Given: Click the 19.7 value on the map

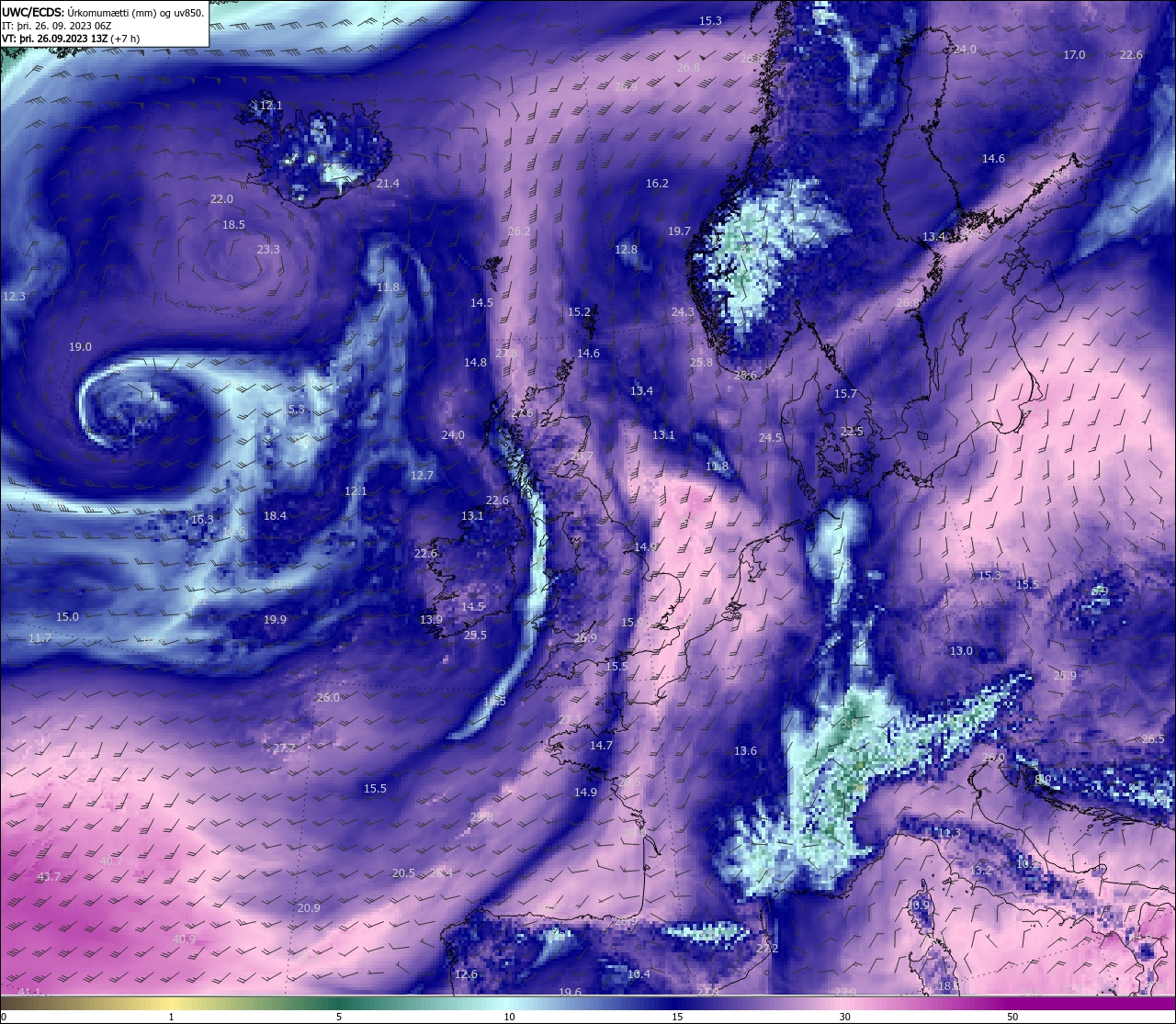Looking at the screenshot, I should 679,231.
